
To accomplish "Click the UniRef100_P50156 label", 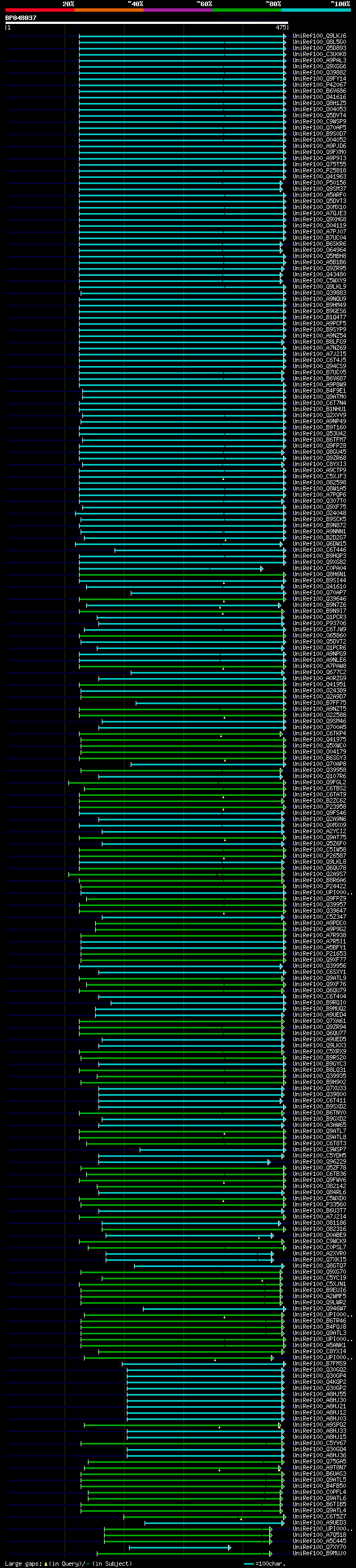I will pos(319,182).
